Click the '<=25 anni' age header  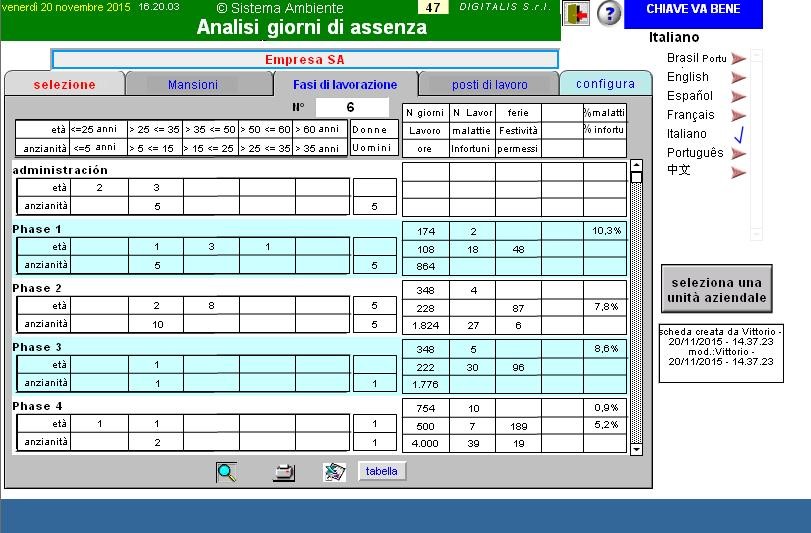tap(98, 129)
